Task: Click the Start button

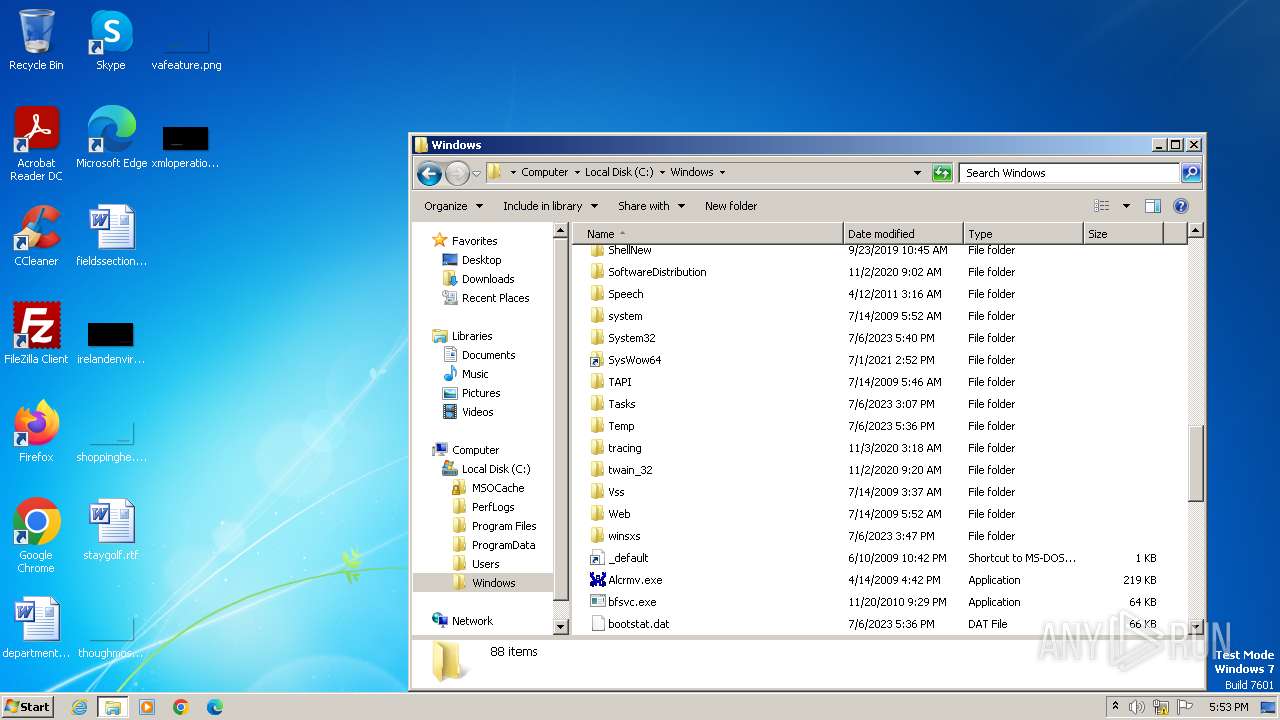Action: [28, 707]
